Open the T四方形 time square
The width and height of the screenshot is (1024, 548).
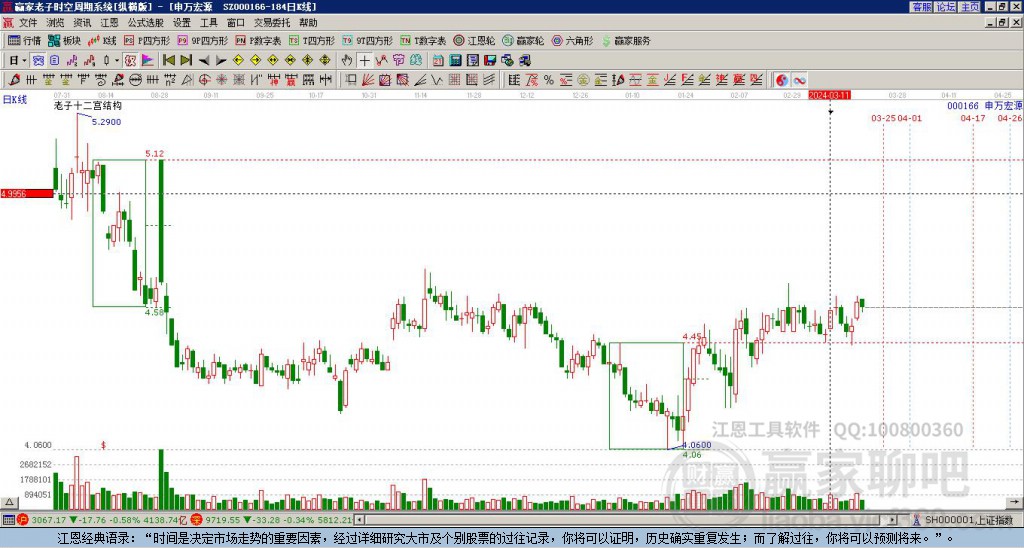pyautogui.click(x=311, y=40)
